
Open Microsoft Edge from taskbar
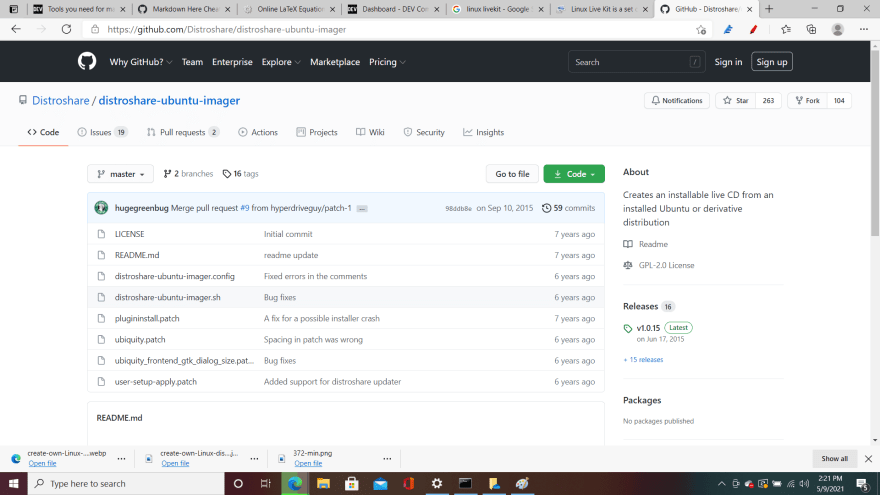click(295, 483)
